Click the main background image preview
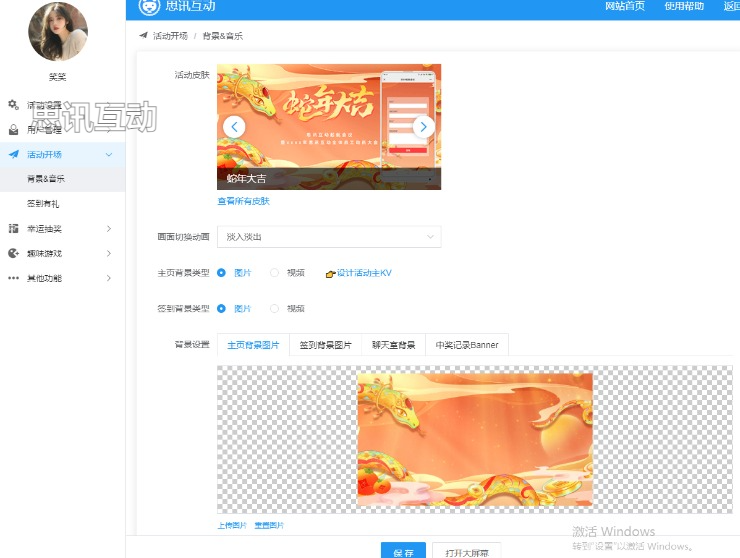740x558 pixels. (475, 440)
